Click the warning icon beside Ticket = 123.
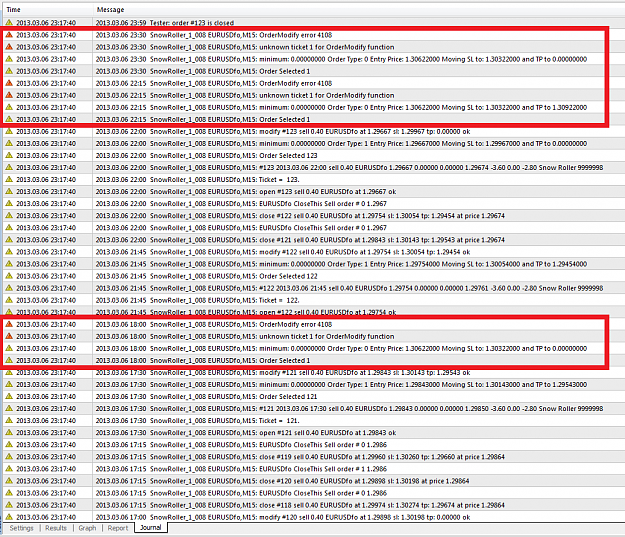 coord(9,179)
